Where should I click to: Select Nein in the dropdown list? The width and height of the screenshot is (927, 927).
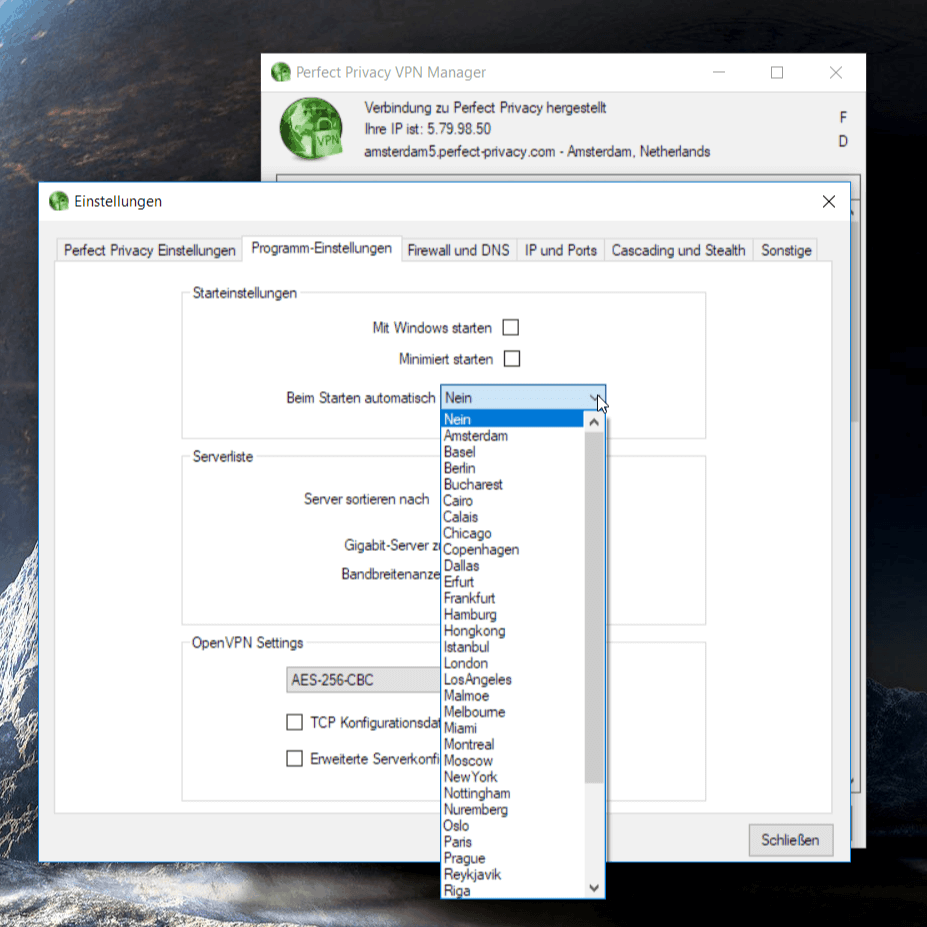(x=513, y=419)
